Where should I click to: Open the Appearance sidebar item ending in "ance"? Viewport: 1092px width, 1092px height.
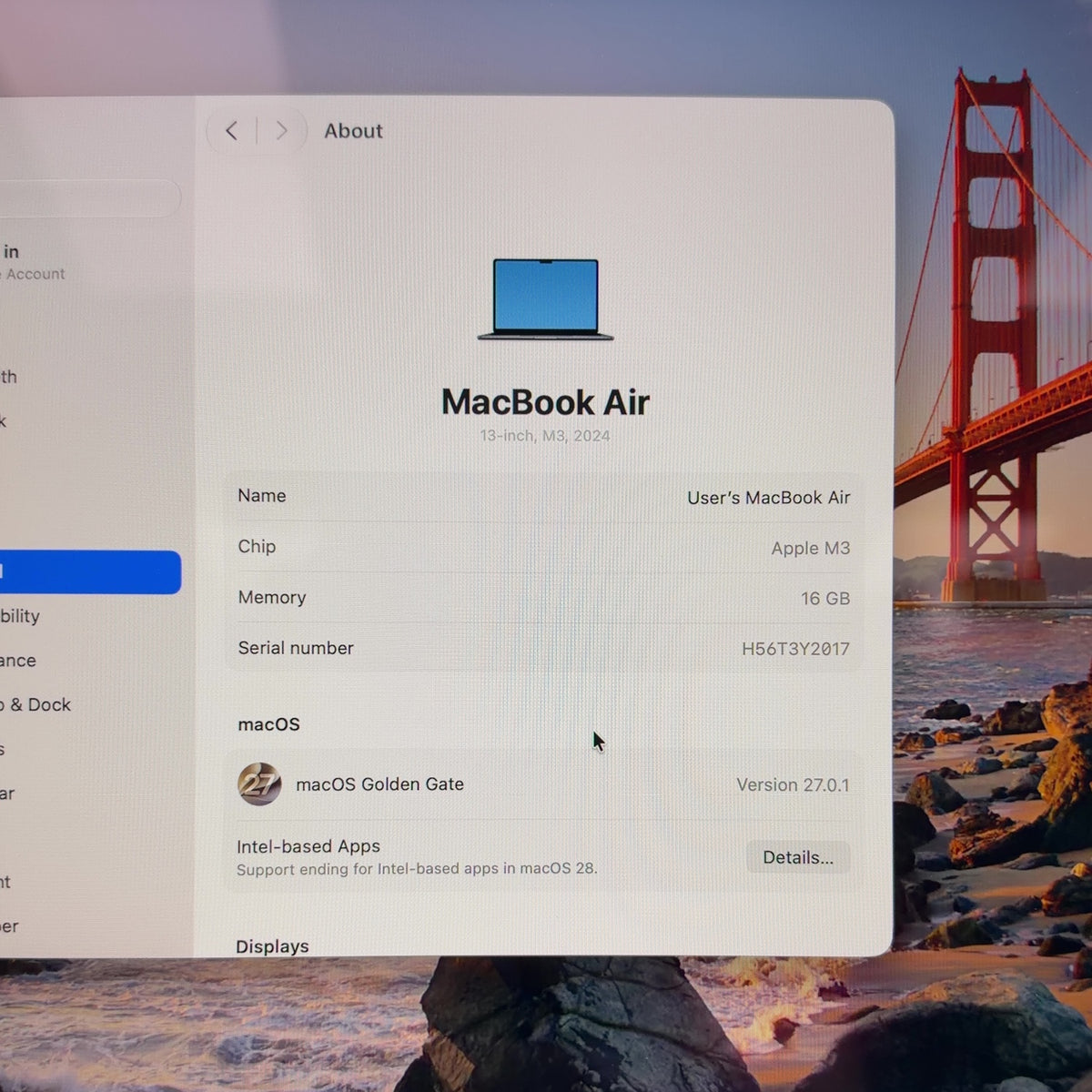(18, 661)
